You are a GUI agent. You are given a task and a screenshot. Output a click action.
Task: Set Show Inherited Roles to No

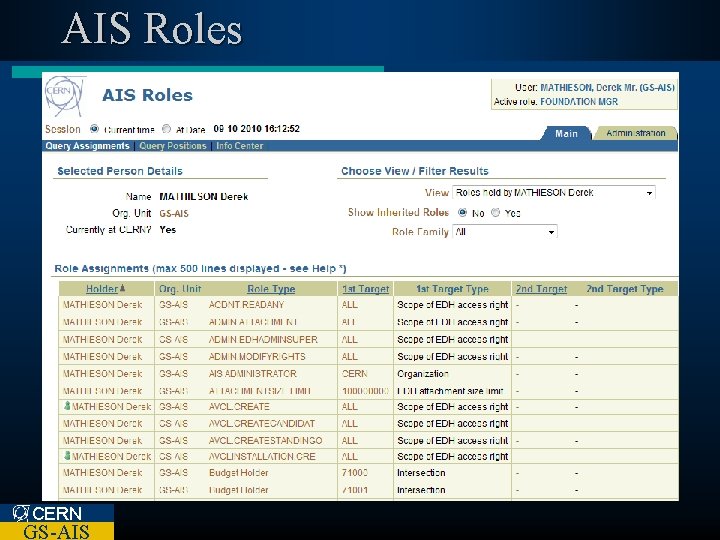[x=462, y=212]
